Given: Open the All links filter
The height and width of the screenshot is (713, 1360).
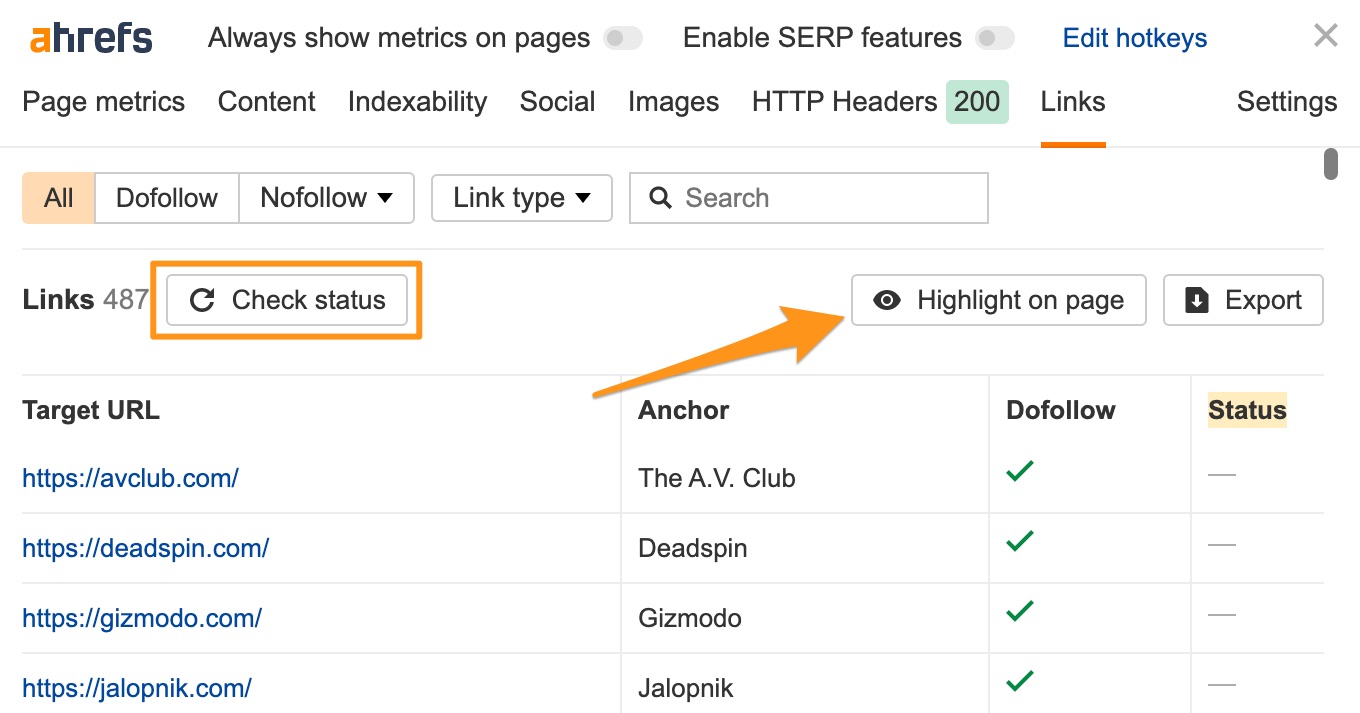Looking at the screenshot, I should (57, 198).
